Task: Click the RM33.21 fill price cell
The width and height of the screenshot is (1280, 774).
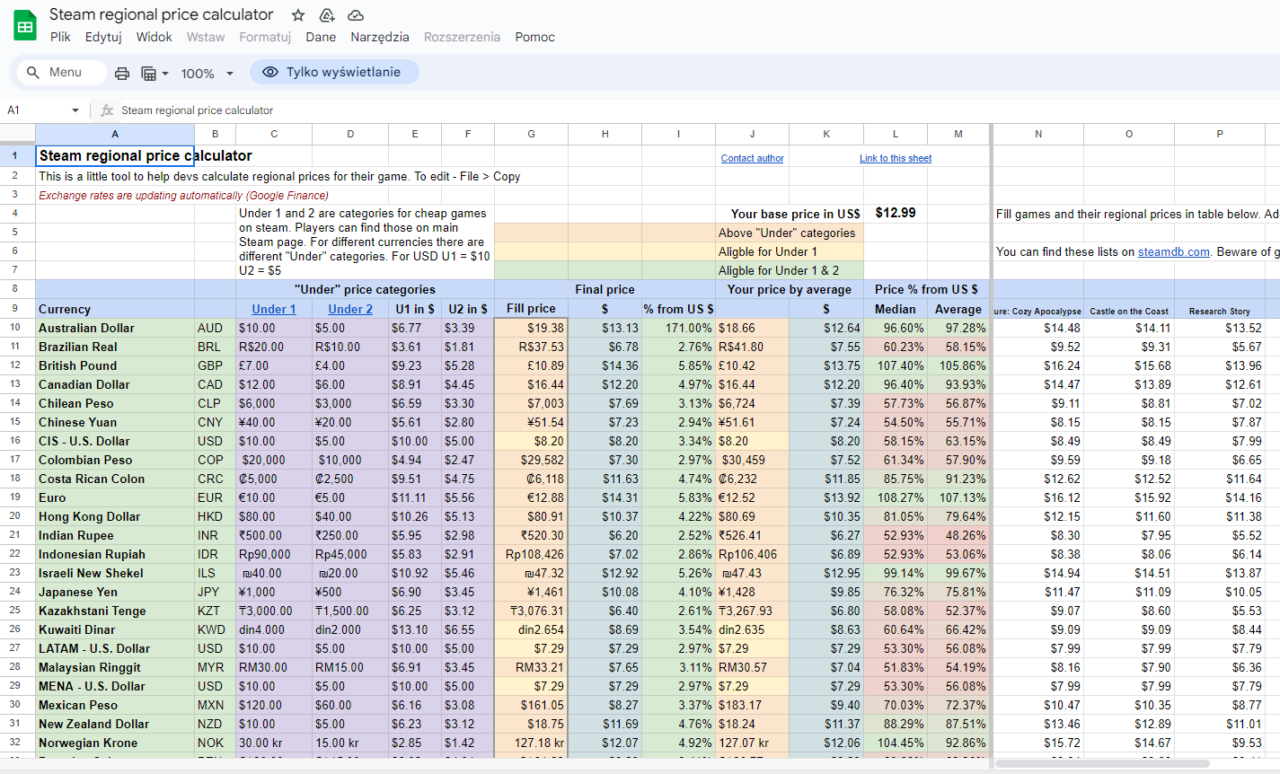Action: pos(531,667)
